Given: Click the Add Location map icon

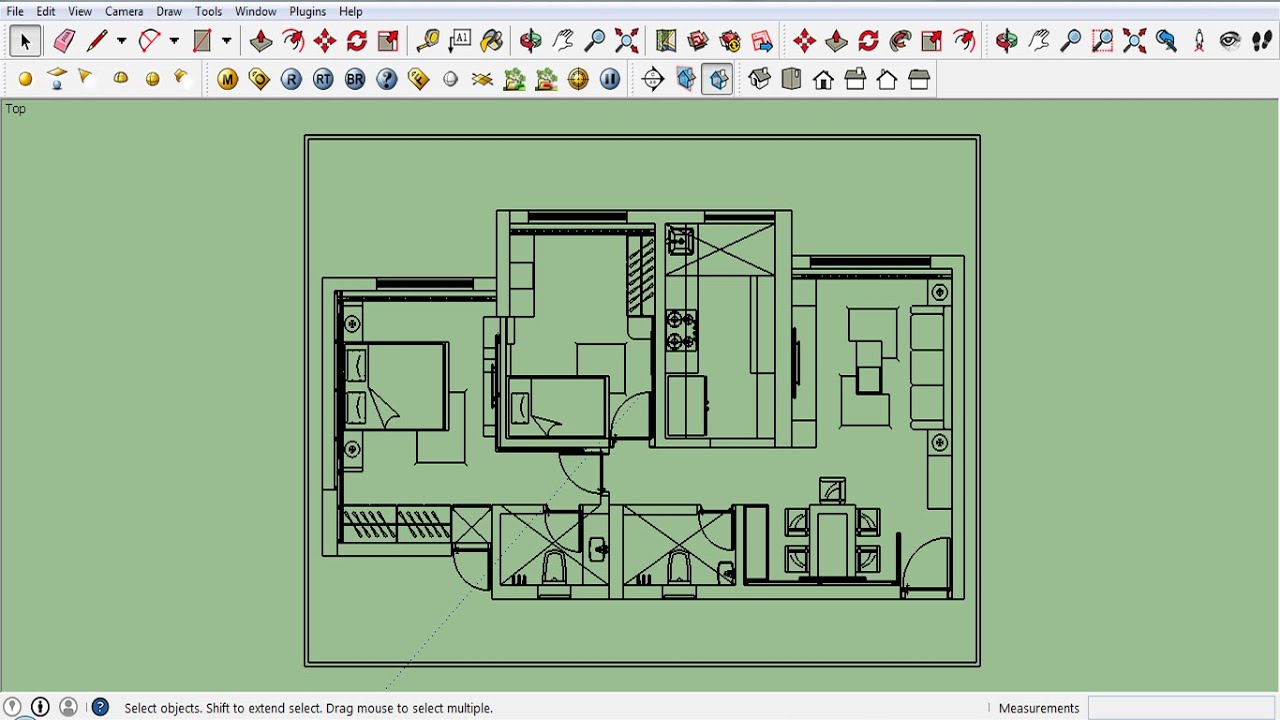Looking at the screenshot, I should (x=666, y=41).
